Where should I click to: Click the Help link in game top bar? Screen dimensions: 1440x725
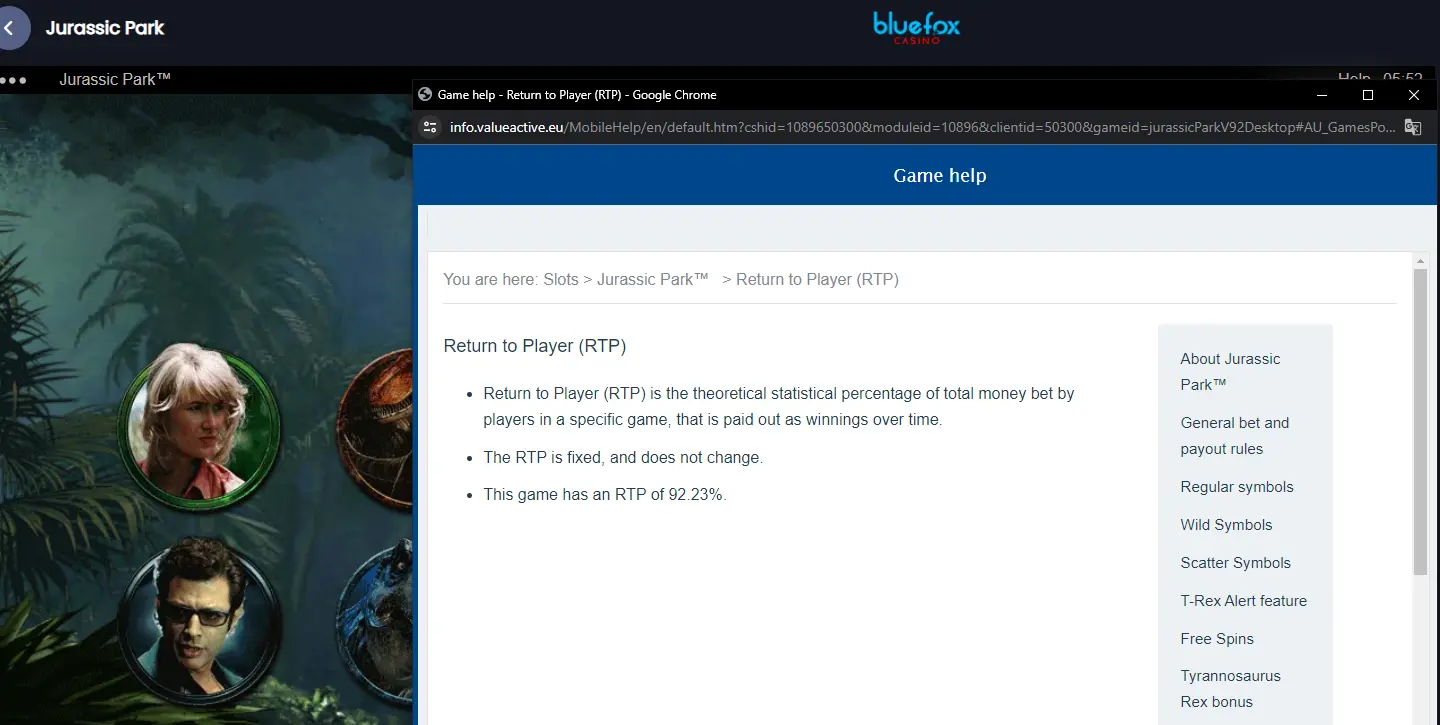click(x=1354, y=79)
